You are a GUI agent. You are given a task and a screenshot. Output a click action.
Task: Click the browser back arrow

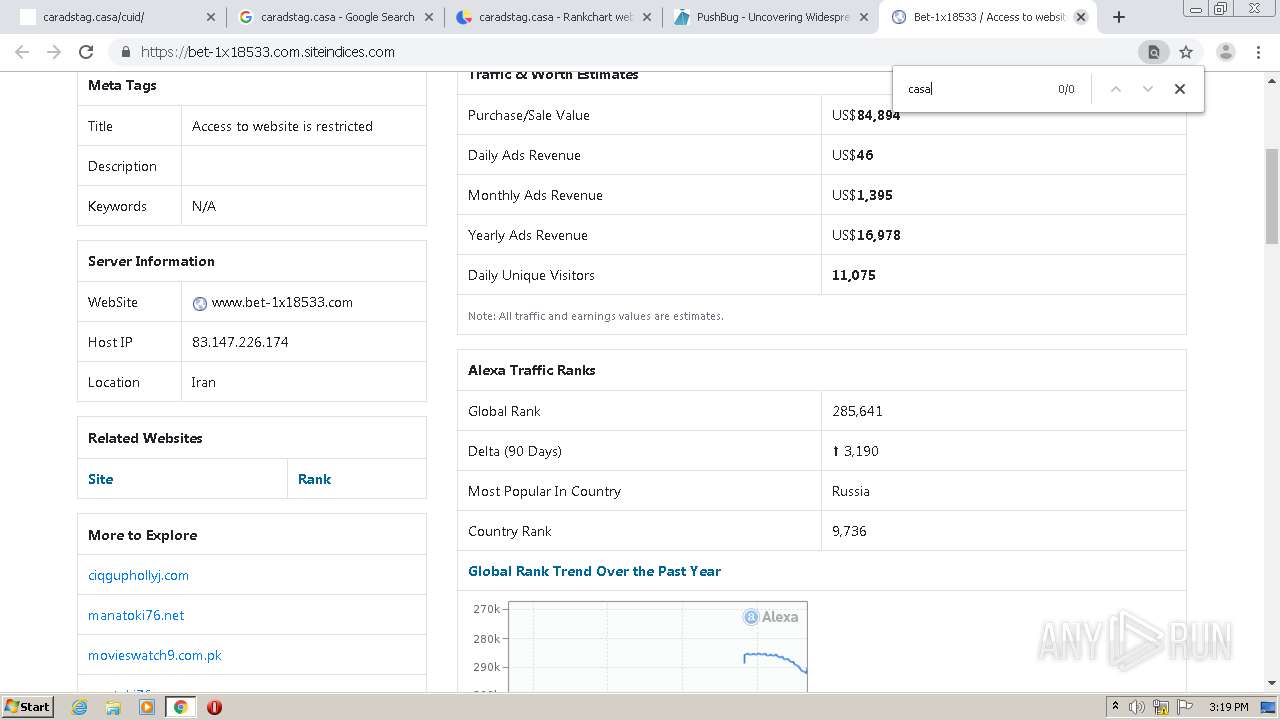[22, 52]
